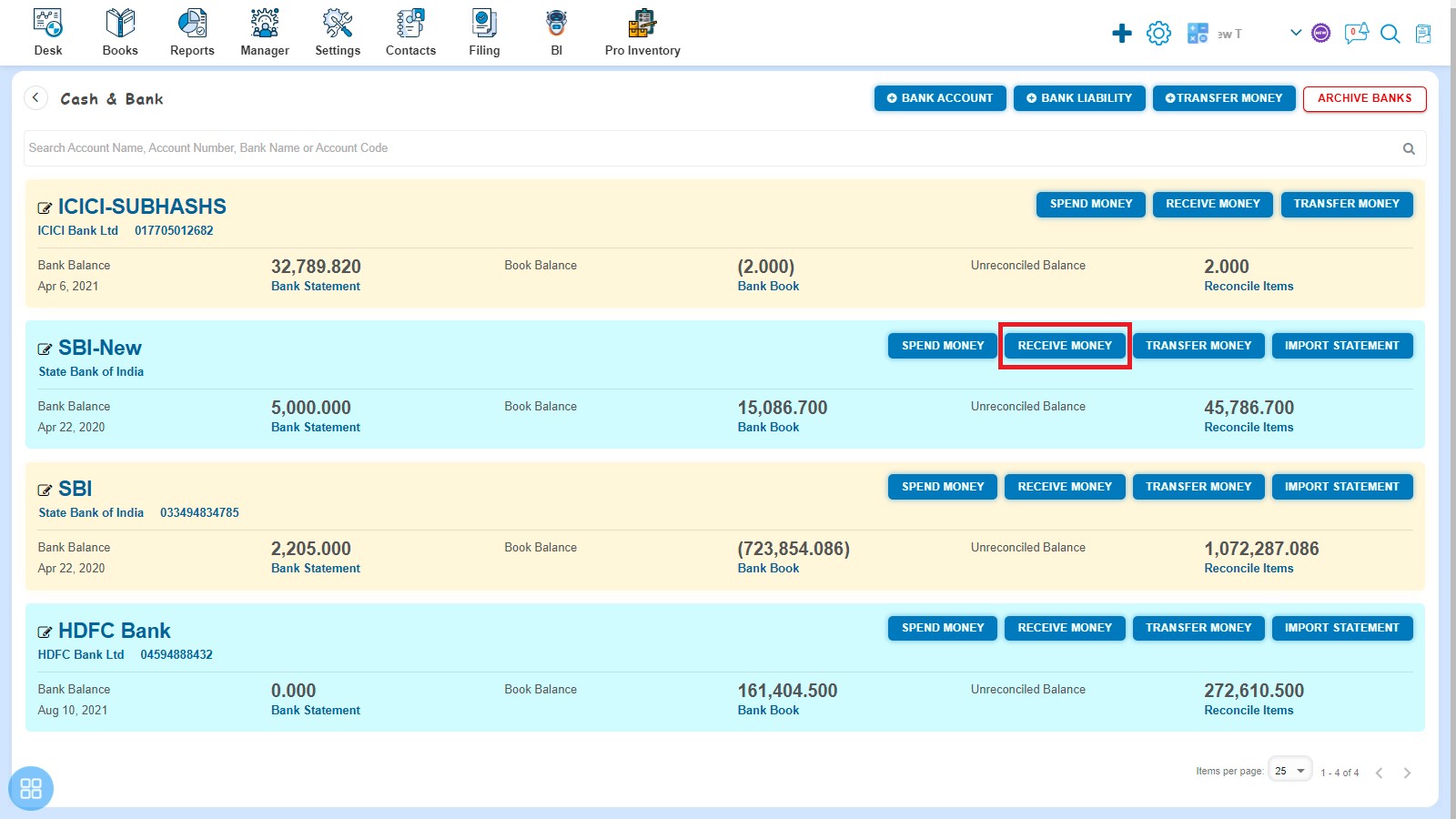This screenshot has height=819, width=1456.
Task: Open the Filing module
Action: pyautogui.click(x=484, y=32)
